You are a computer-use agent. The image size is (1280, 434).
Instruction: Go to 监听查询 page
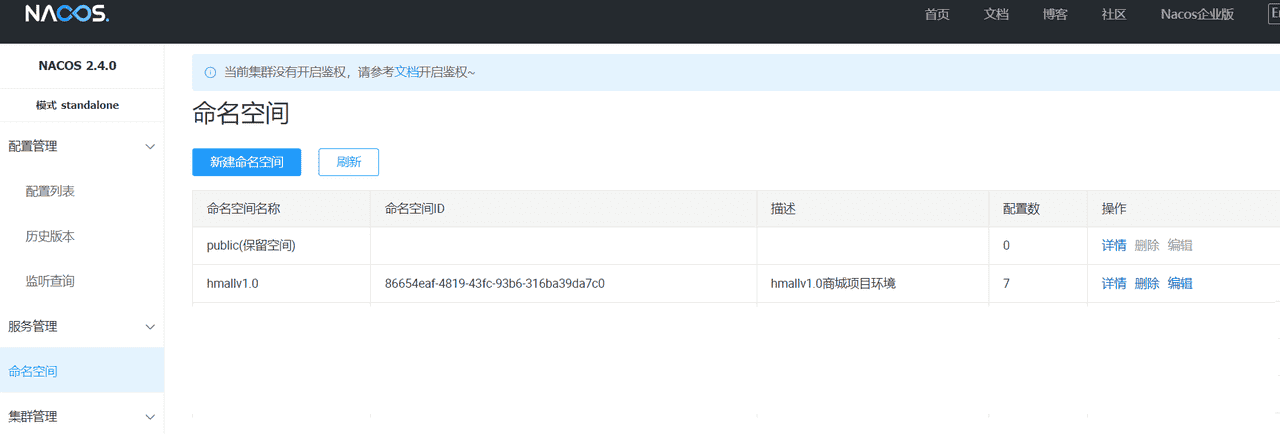pyautogui.click(x=50, y=281)
